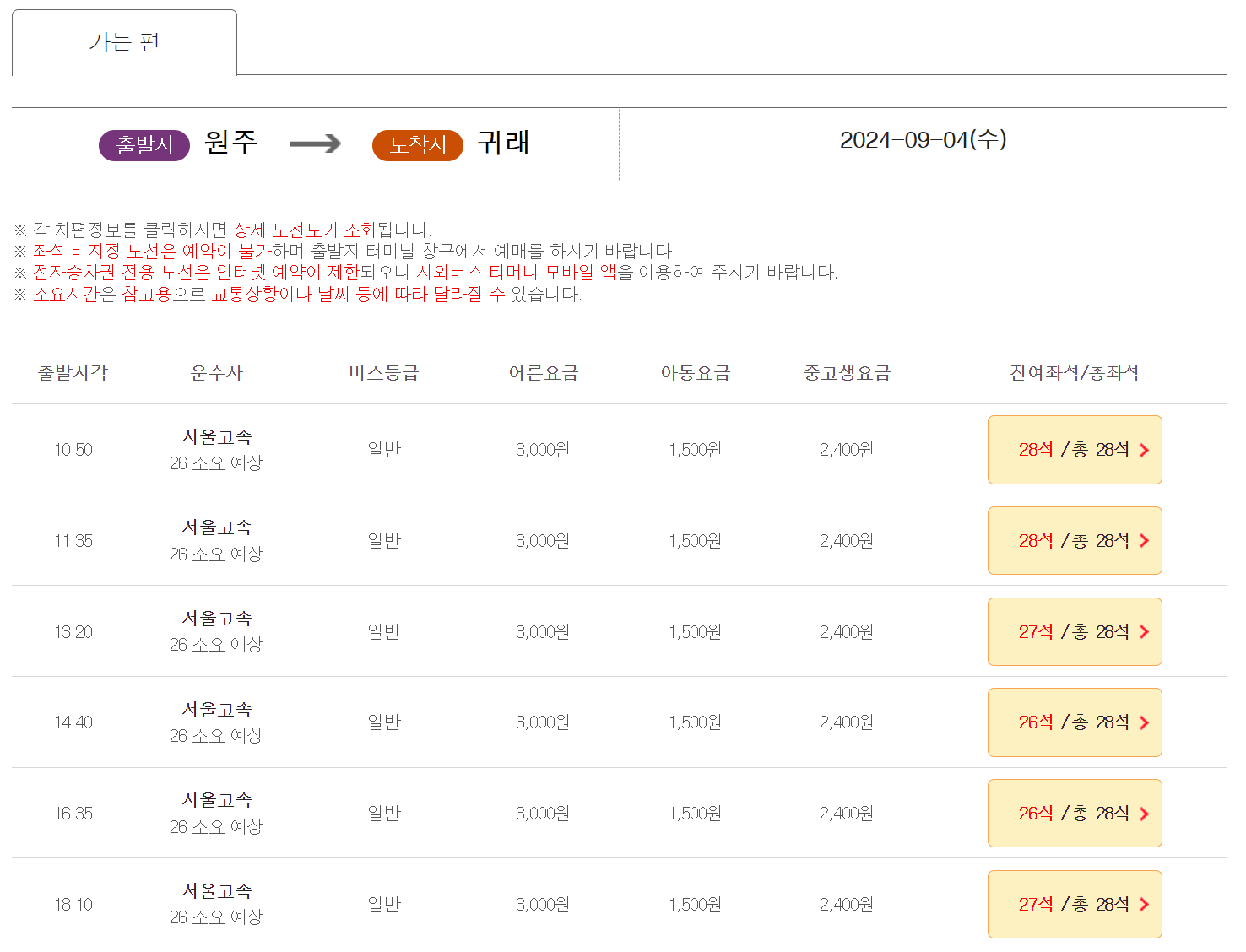
Task: Click departure time 18:10
Action: tap(73, 905)
